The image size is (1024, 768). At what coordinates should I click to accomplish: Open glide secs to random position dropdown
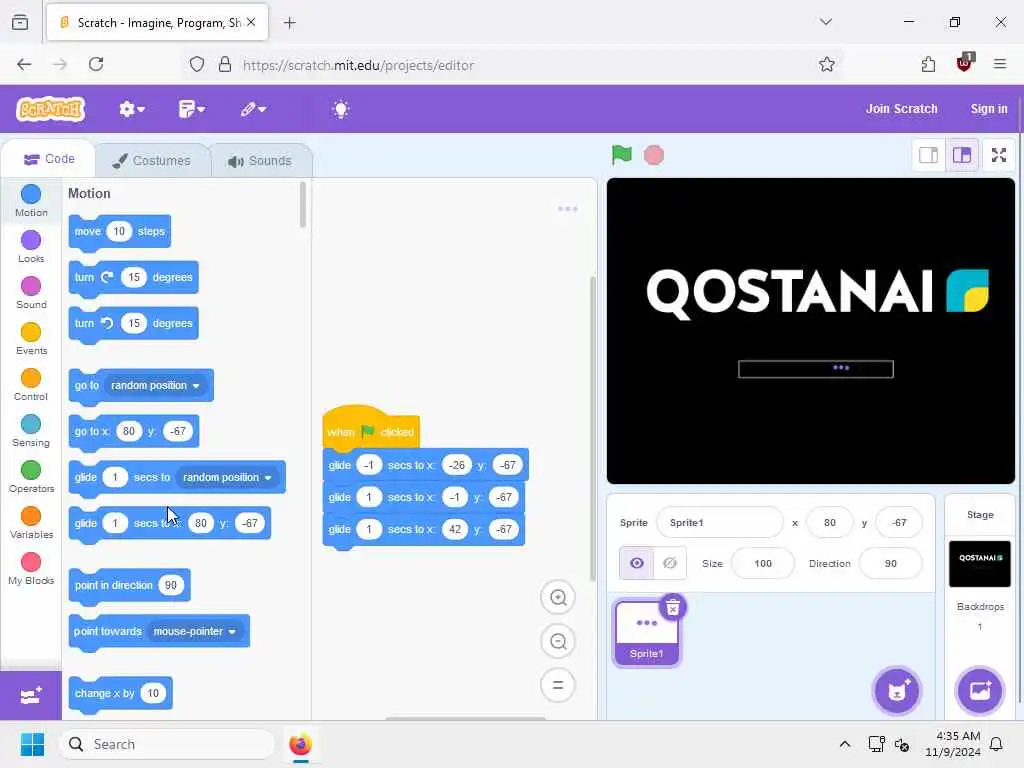click(227, 477)
